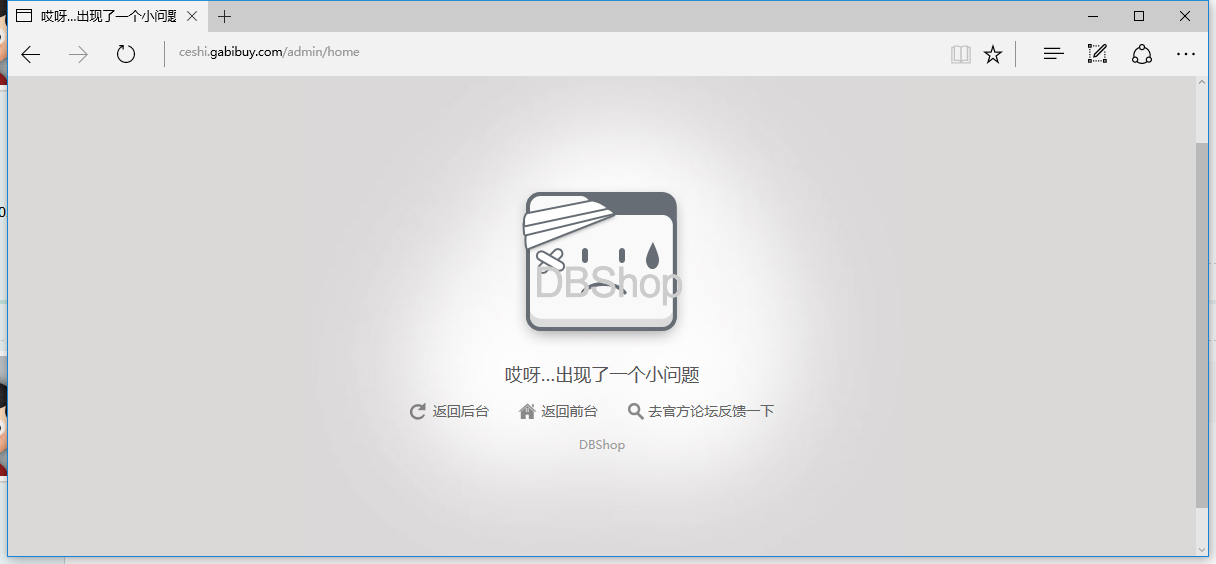Add page to favorites star
Image resolution: width=1216 pixels, height=564 pixels.
(x=992, y=54)
